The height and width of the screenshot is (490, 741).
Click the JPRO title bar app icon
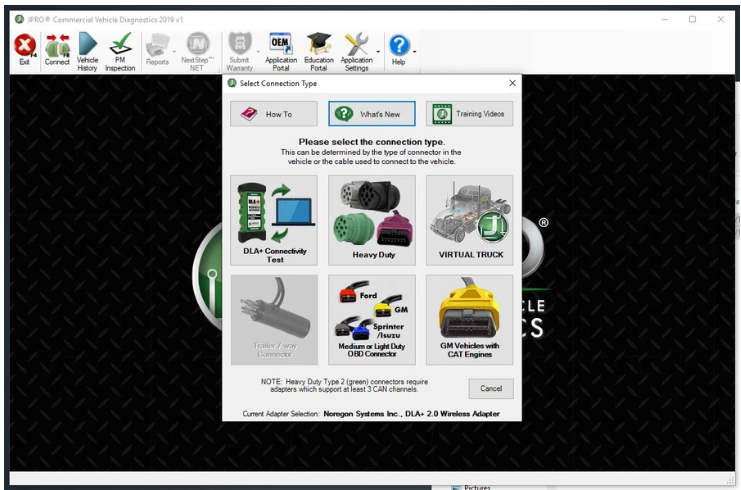coord(19,19)
